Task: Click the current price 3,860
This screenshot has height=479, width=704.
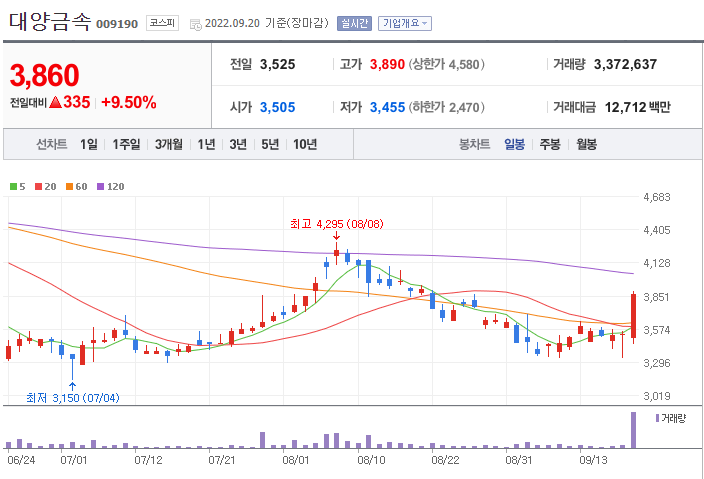Action: (44, 75)
